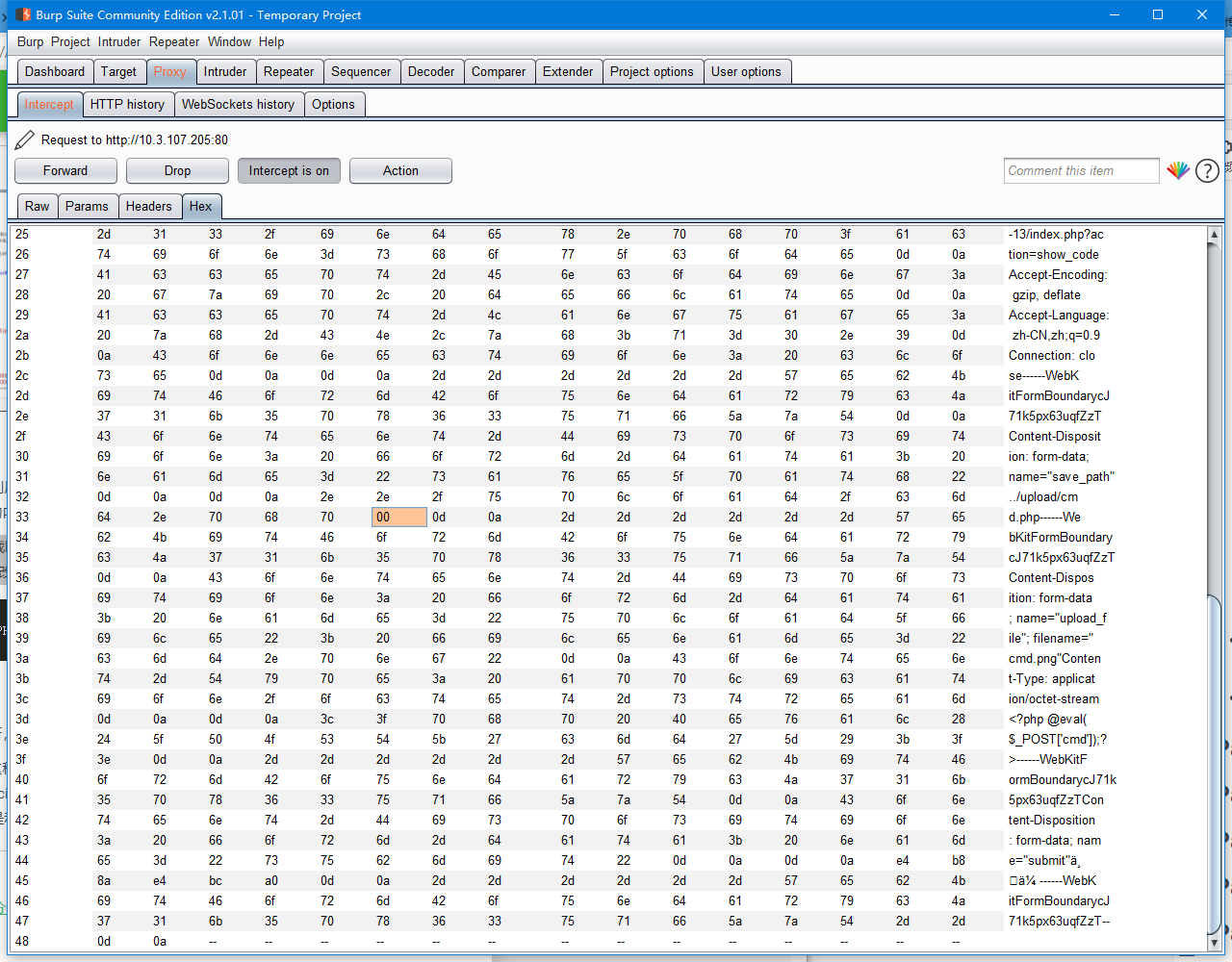This screenshot has height=962, width=1232.
Task: Click the decoded text 'Accept-Encoding:'
Action: click(x=1058, y=274)
